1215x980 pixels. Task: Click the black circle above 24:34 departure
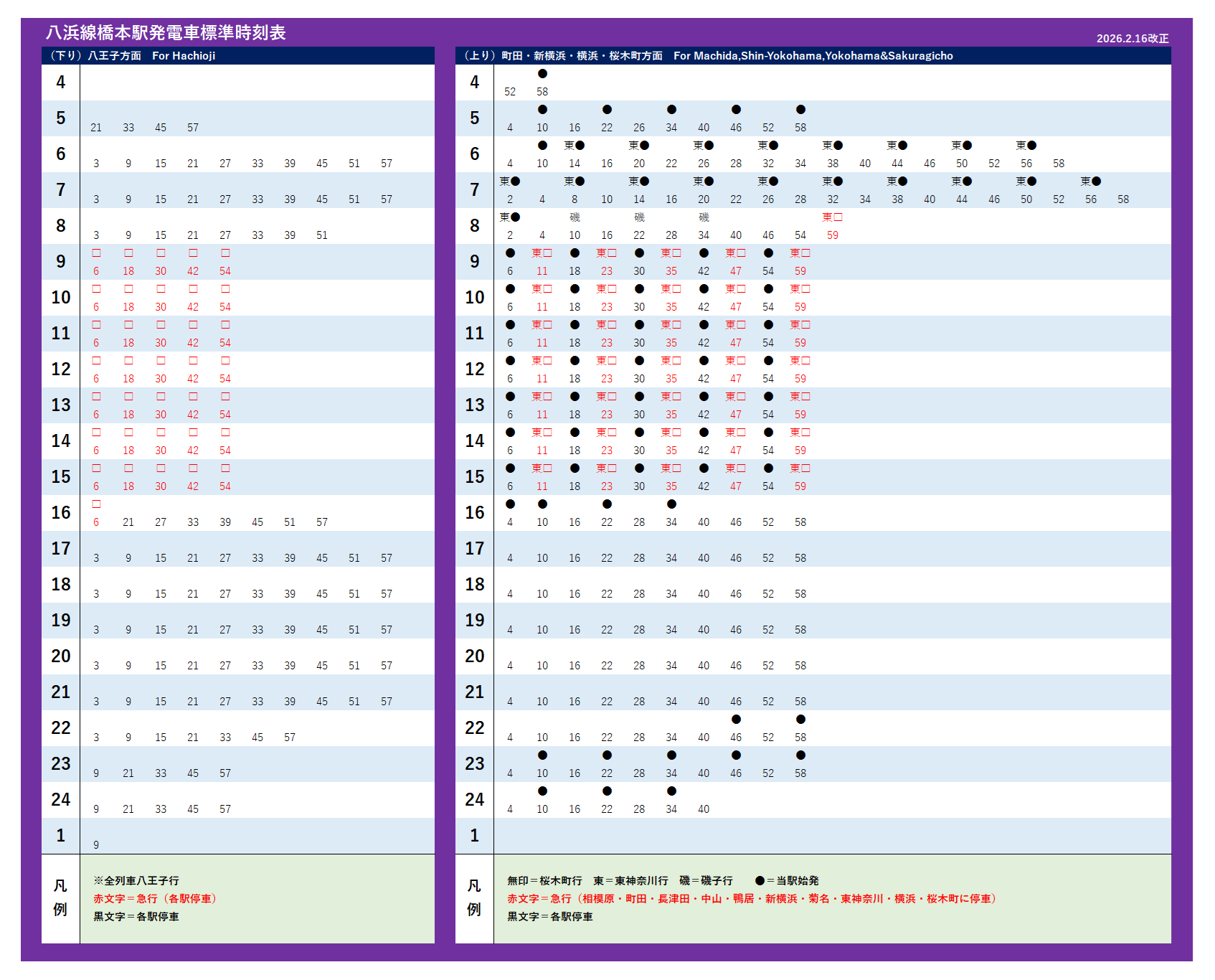tap(671, 791)
